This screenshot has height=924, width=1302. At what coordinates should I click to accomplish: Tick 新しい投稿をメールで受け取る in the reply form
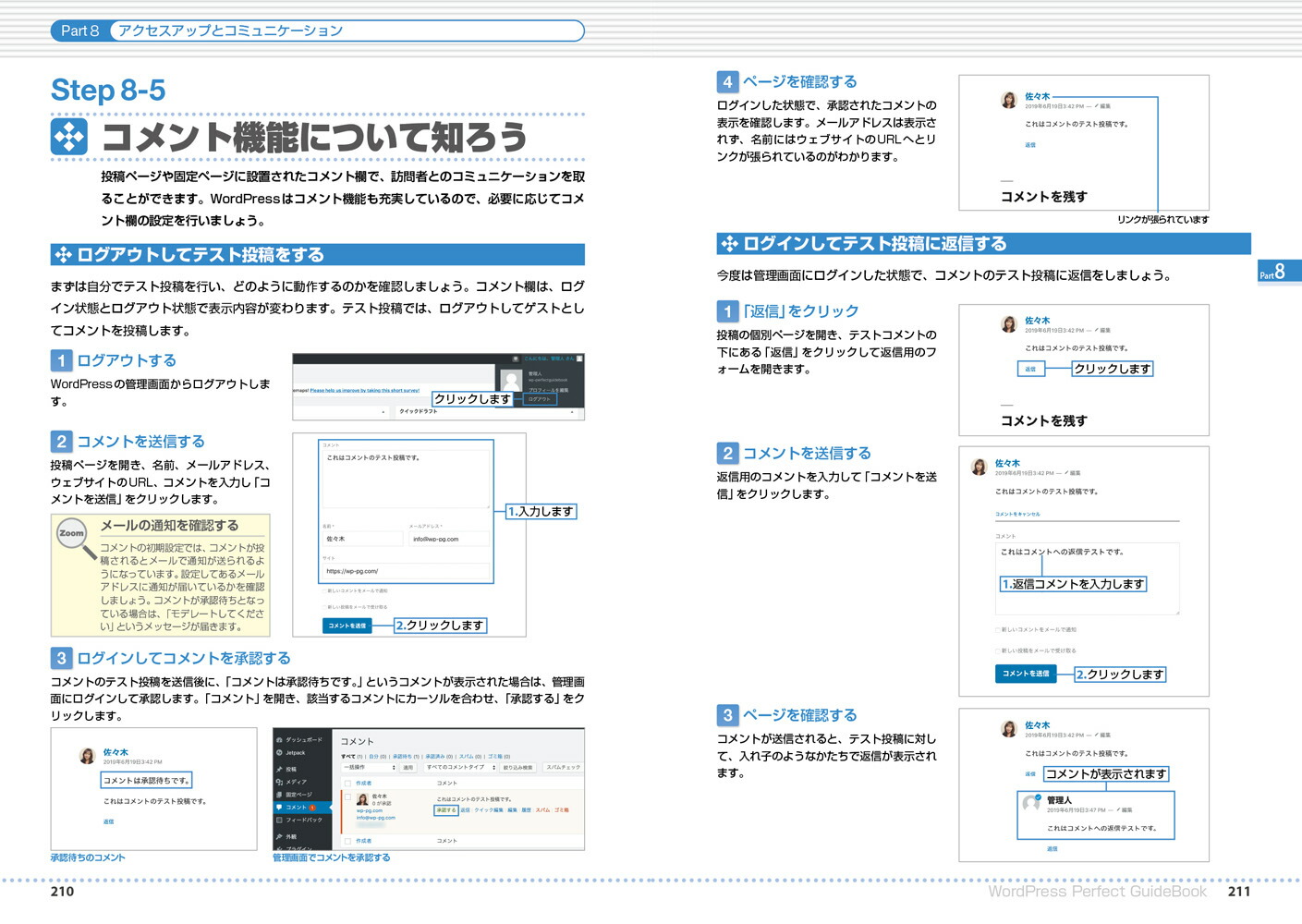(x=998, y=651)
